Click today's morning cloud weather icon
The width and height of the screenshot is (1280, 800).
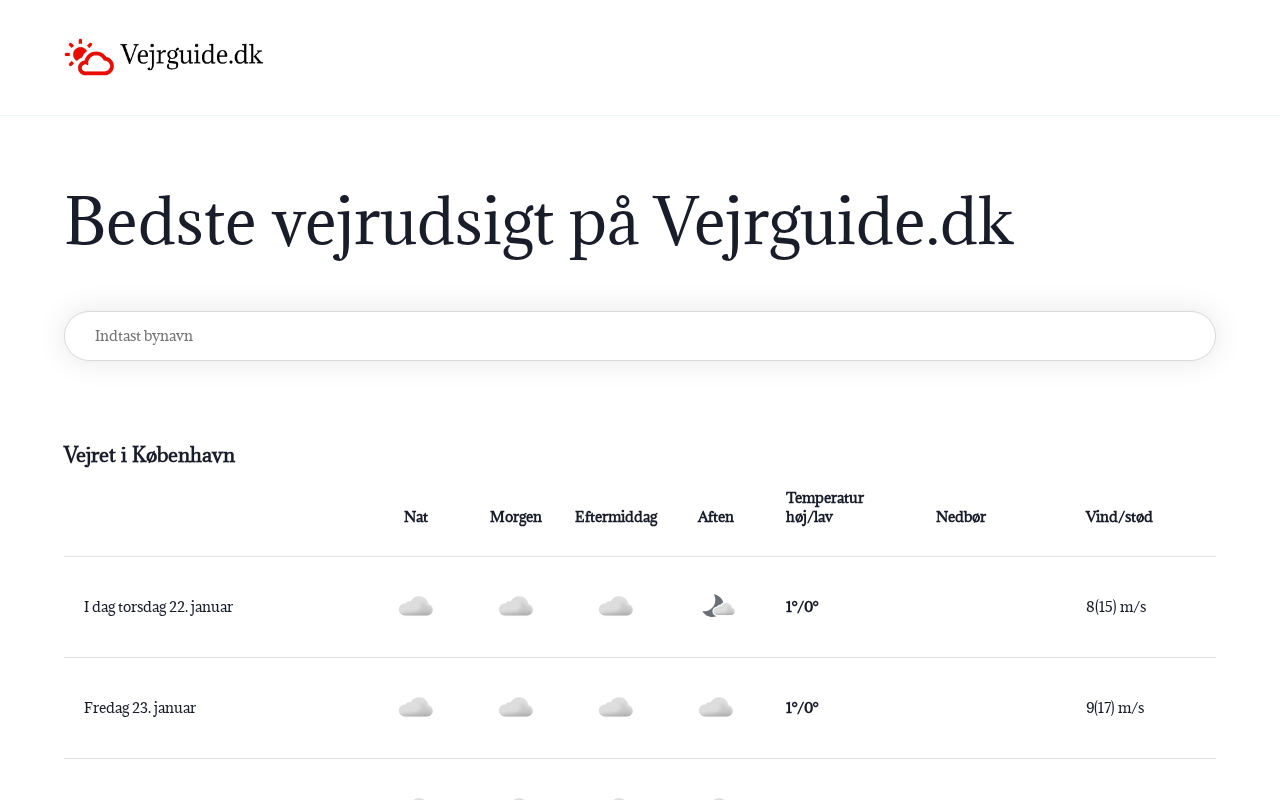(516, 606)
